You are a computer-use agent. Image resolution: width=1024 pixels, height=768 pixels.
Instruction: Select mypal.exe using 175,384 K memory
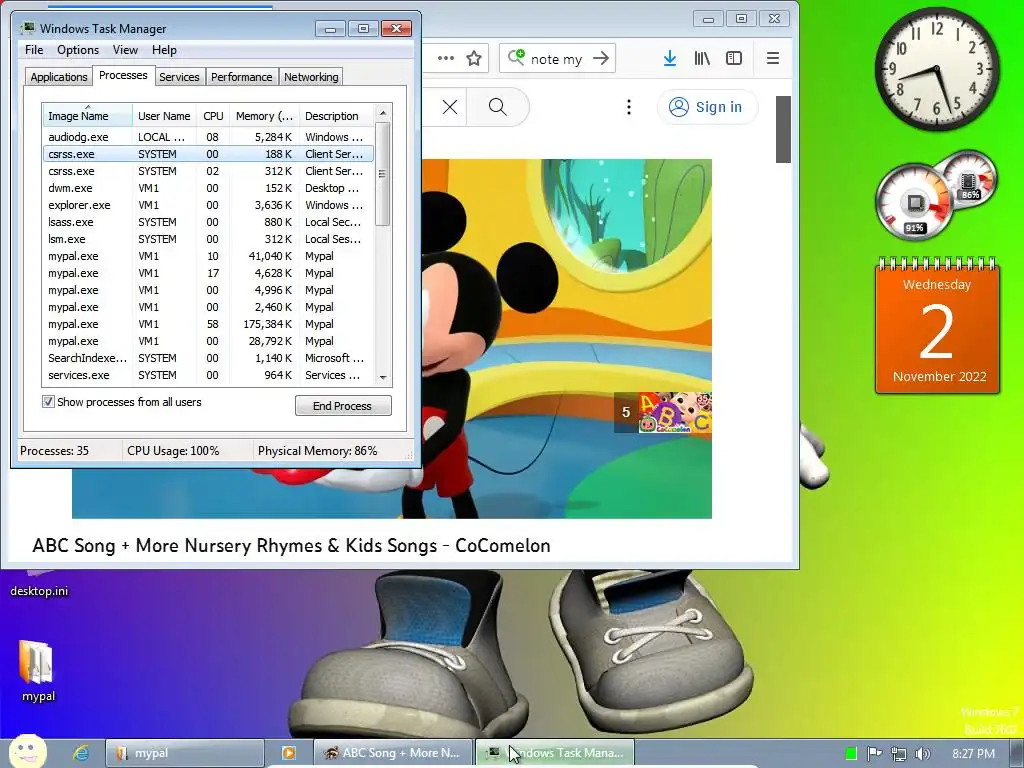(x=208, y=324)
